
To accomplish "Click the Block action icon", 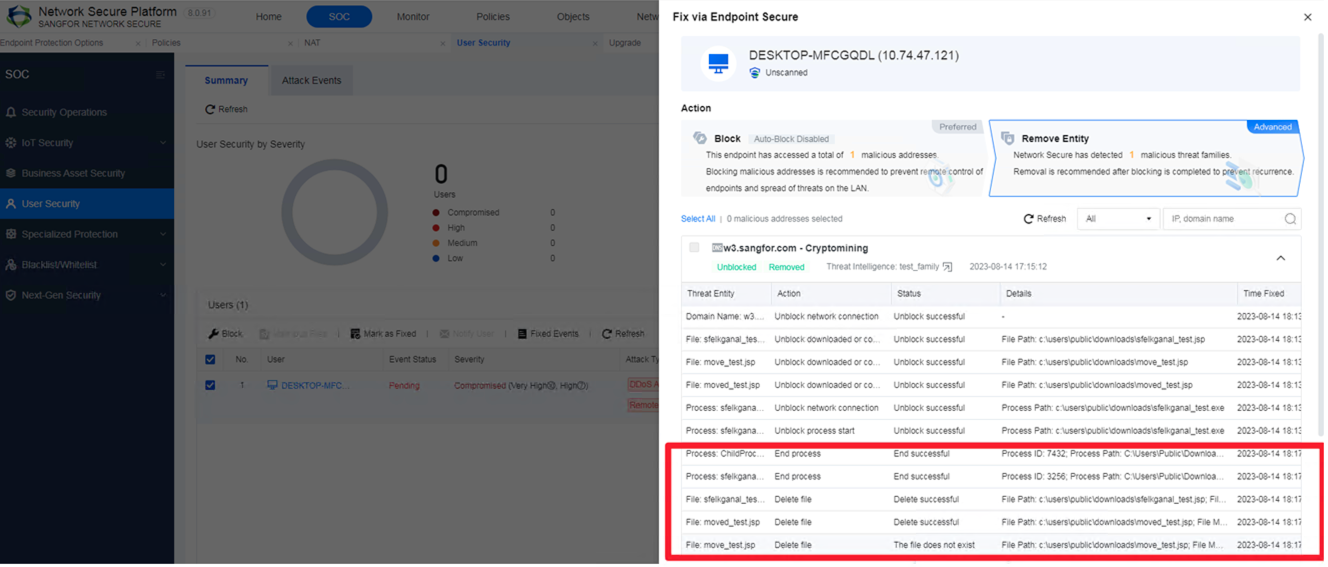I will (700, 138).
